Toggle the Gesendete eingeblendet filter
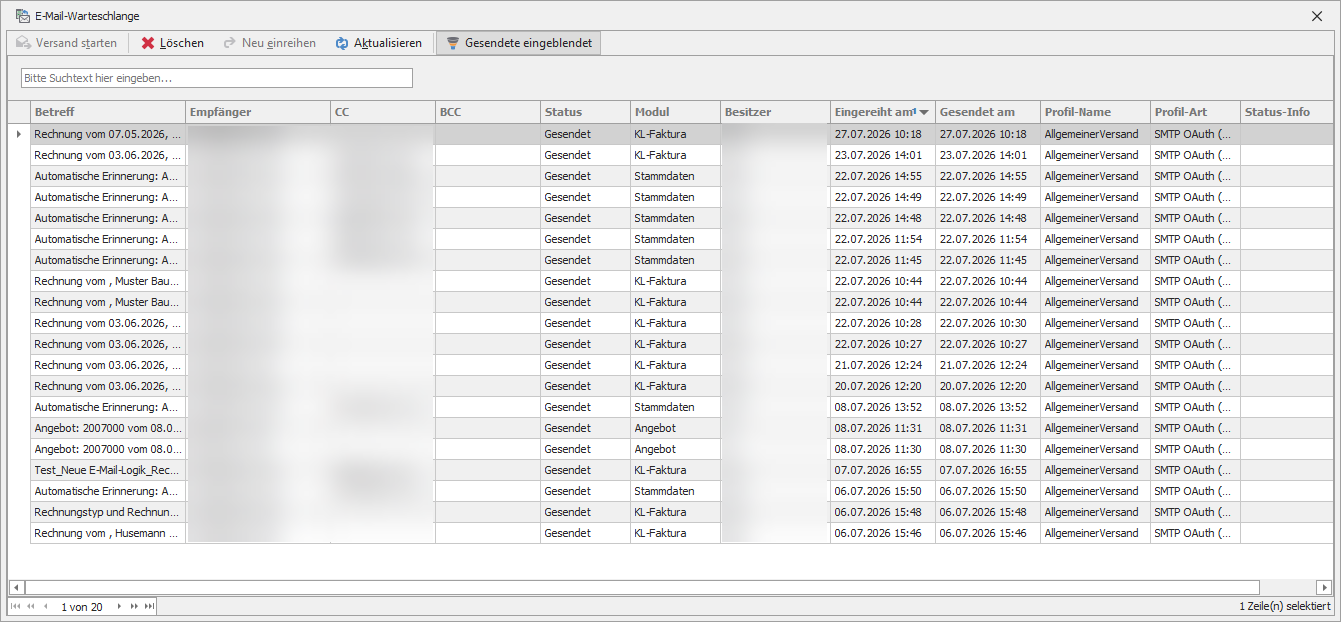Image resolution: width=1341 pixels, height=622 pixels. (518, 43)
